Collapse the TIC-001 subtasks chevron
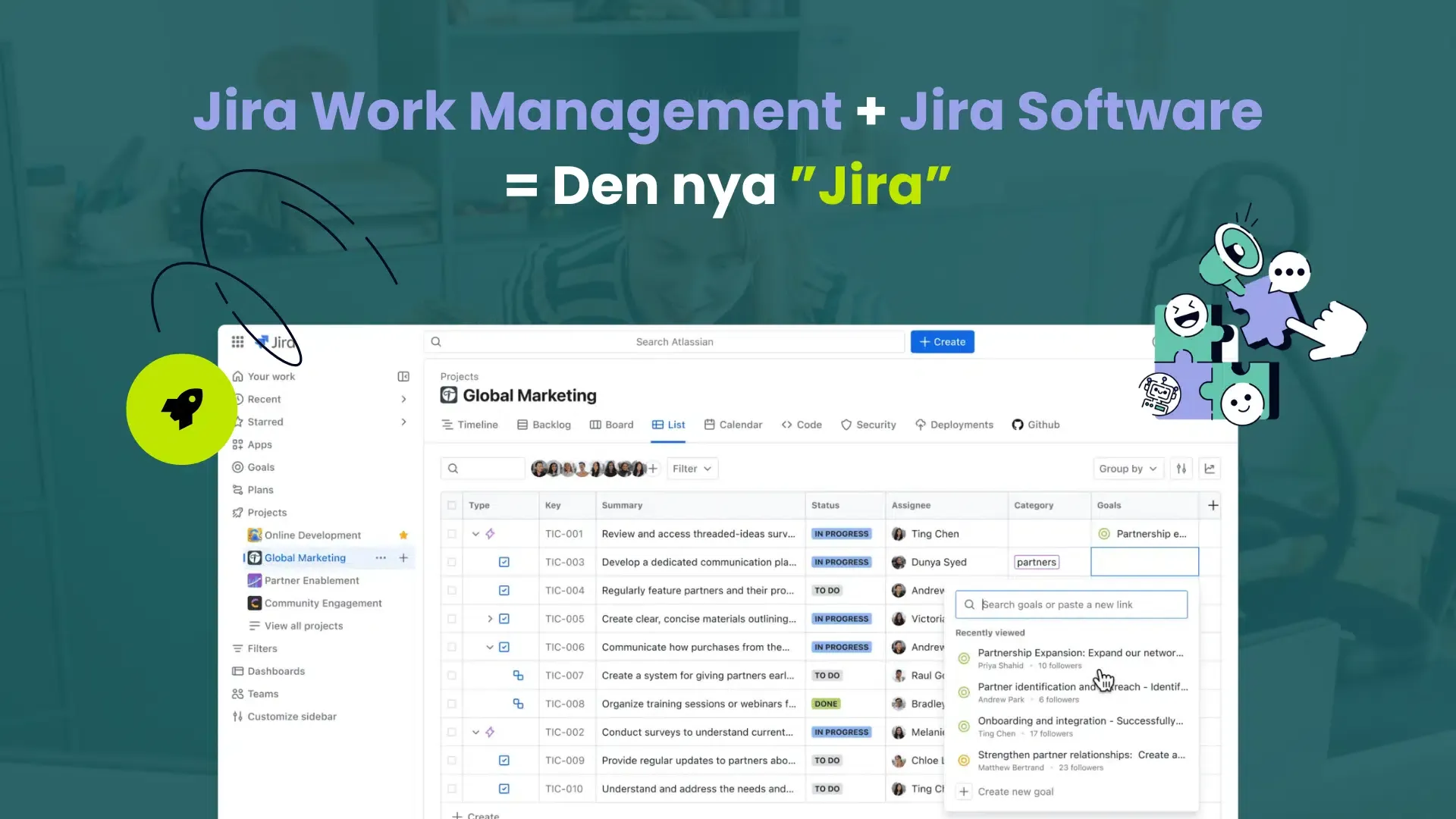This screenshot has width=1456, height=819. [475, 534]
